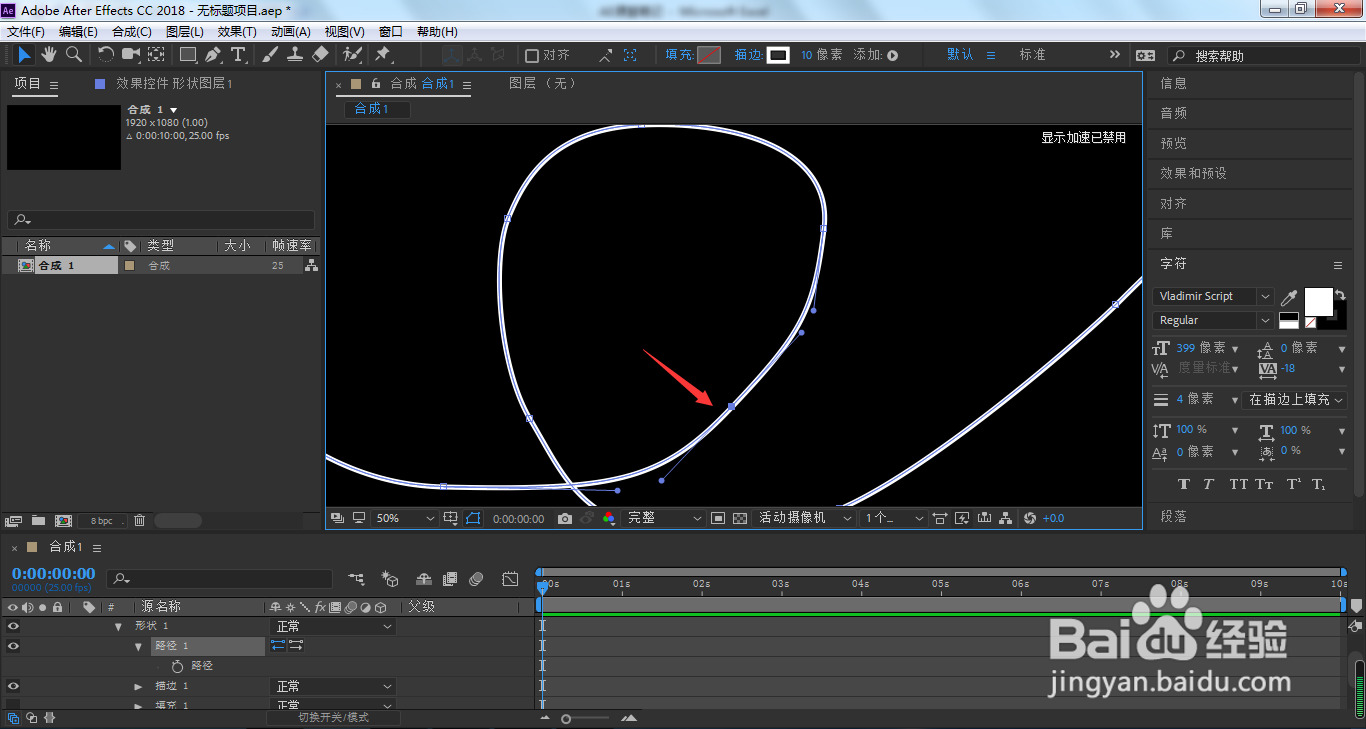Open the 图层(L) menu
This screenshot has width=1366, height=729.
pos(185,32)
